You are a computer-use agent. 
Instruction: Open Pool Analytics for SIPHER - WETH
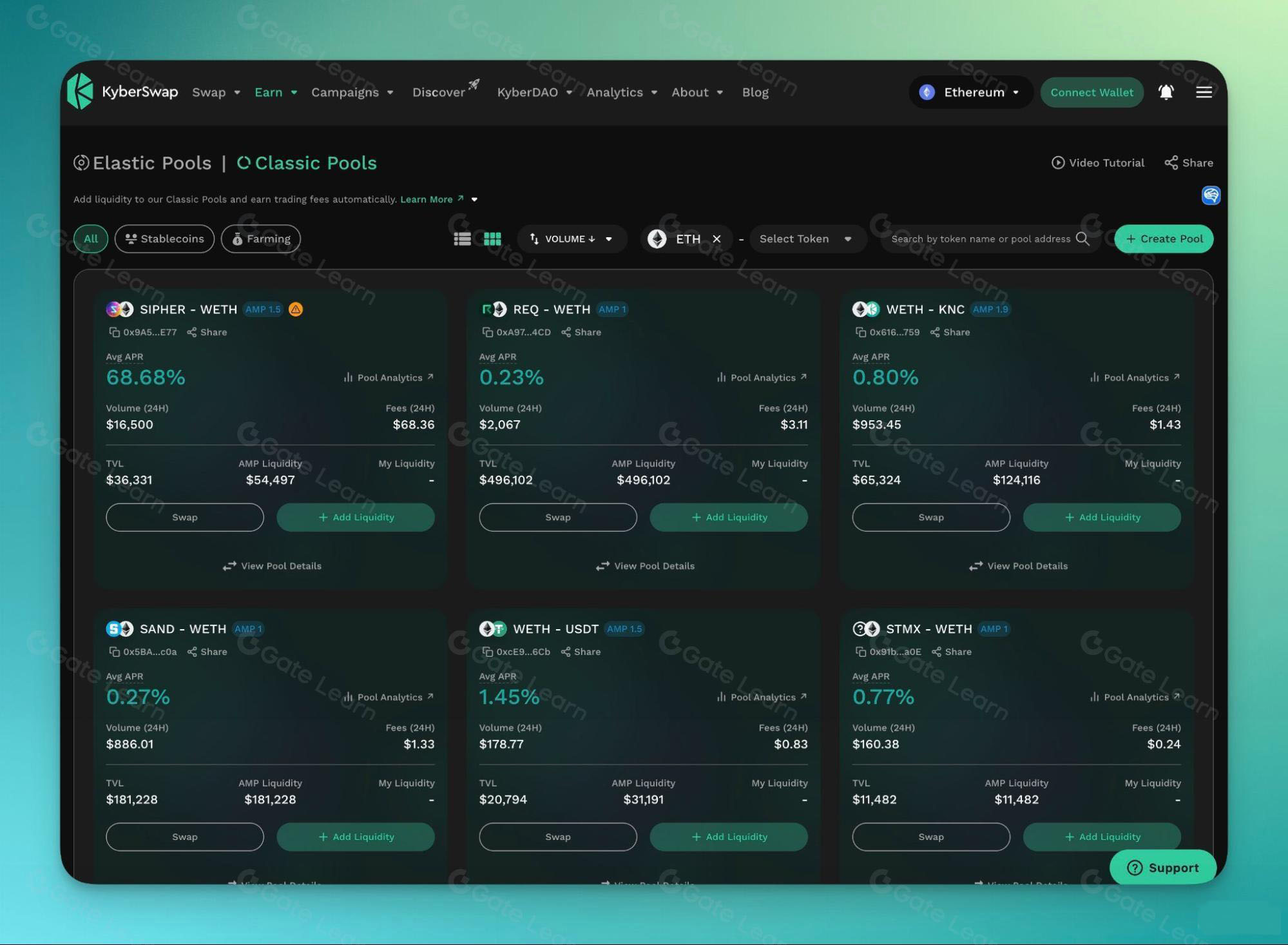tap(389, 378)
